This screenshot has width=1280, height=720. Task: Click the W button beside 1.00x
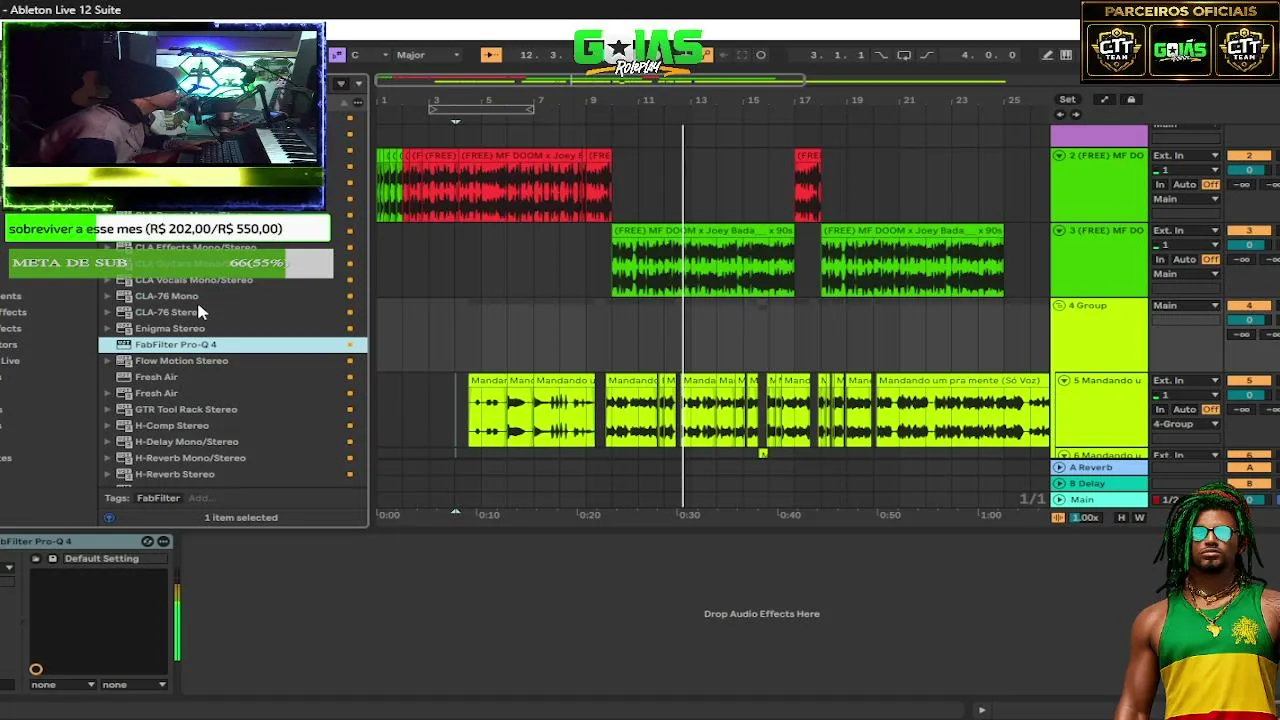point(1139,517)
